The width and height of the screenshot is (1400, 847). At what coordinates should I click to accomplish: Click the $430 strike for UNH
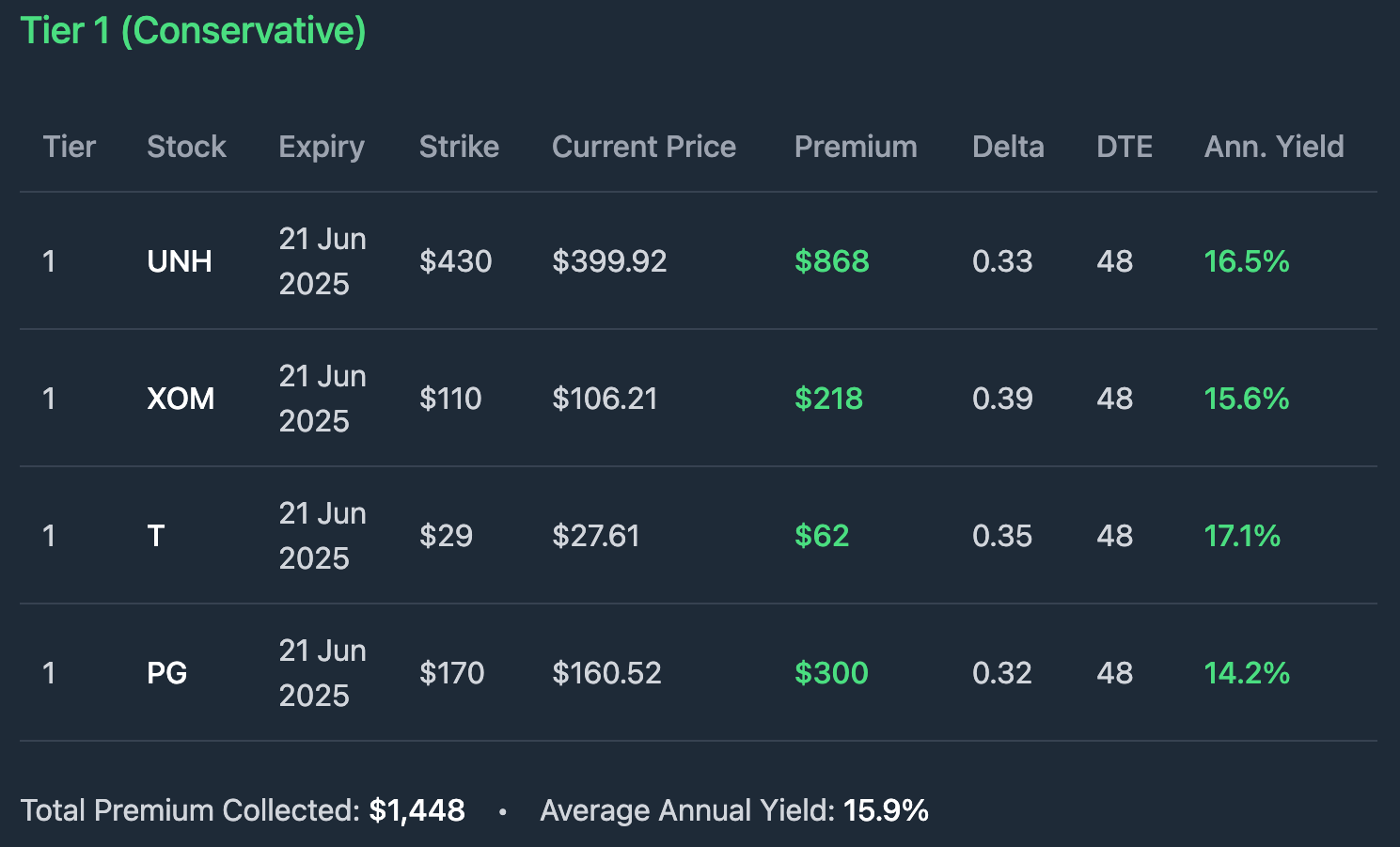coord(456,261)
